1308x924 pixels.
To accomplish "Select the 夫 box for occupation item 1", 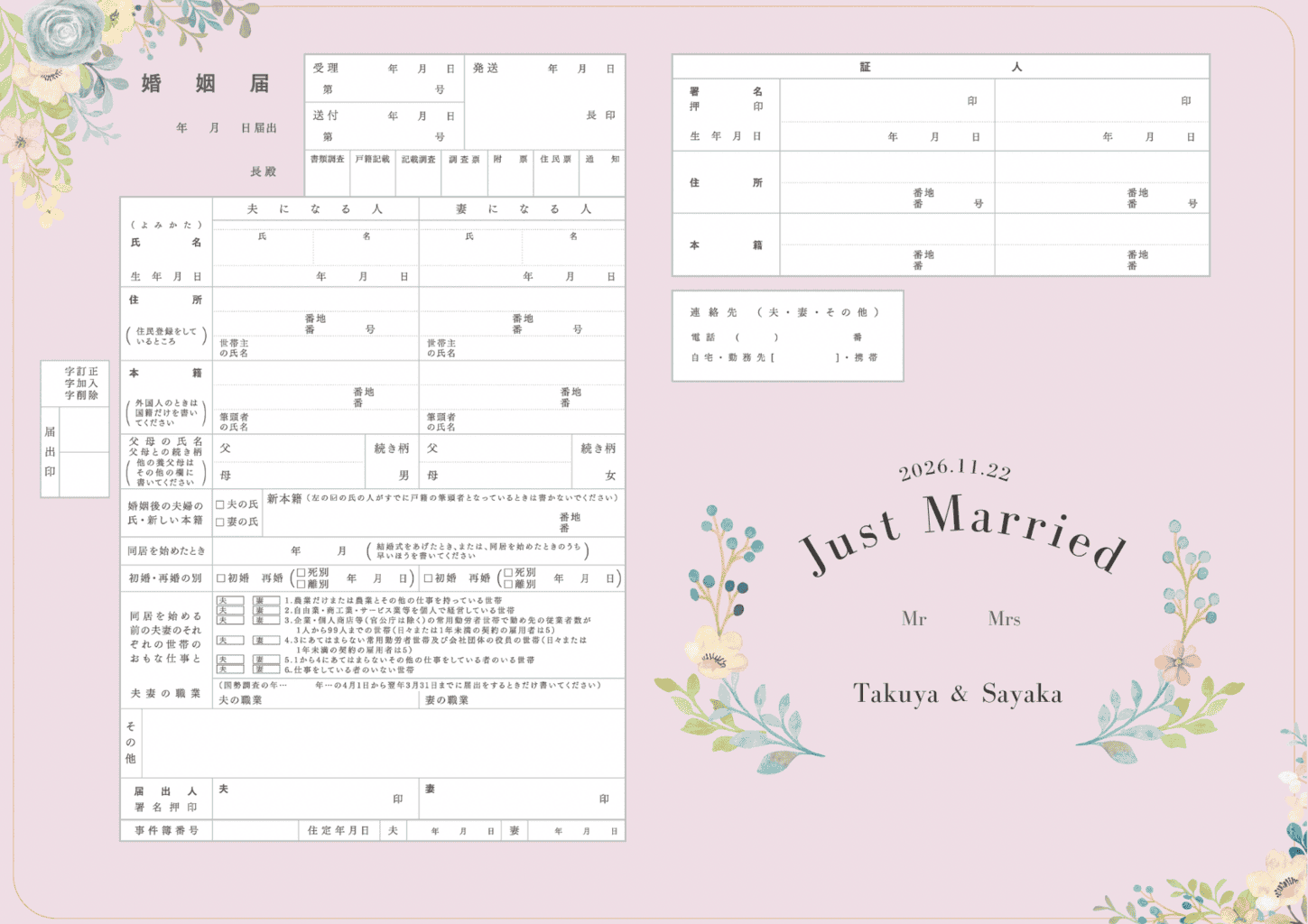I will (x=229, y=600).
